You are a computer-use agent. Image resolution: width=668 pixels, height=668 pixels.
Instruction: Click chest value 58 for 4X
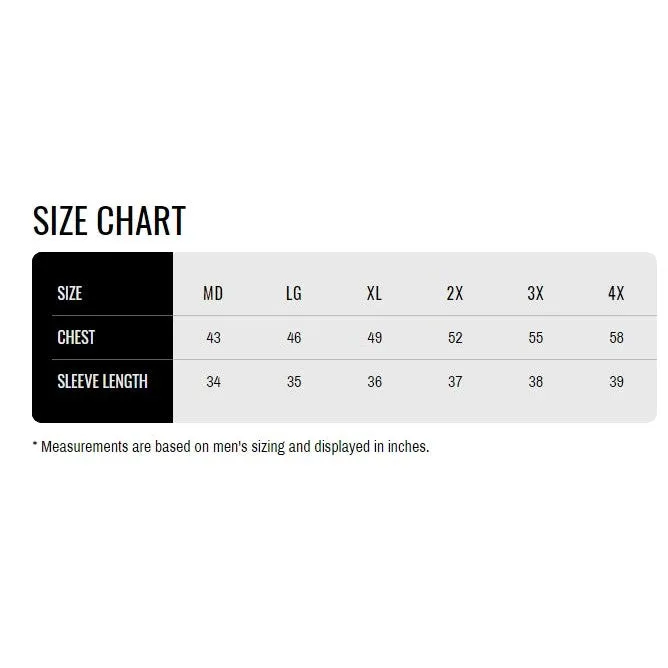pos(616,337)
